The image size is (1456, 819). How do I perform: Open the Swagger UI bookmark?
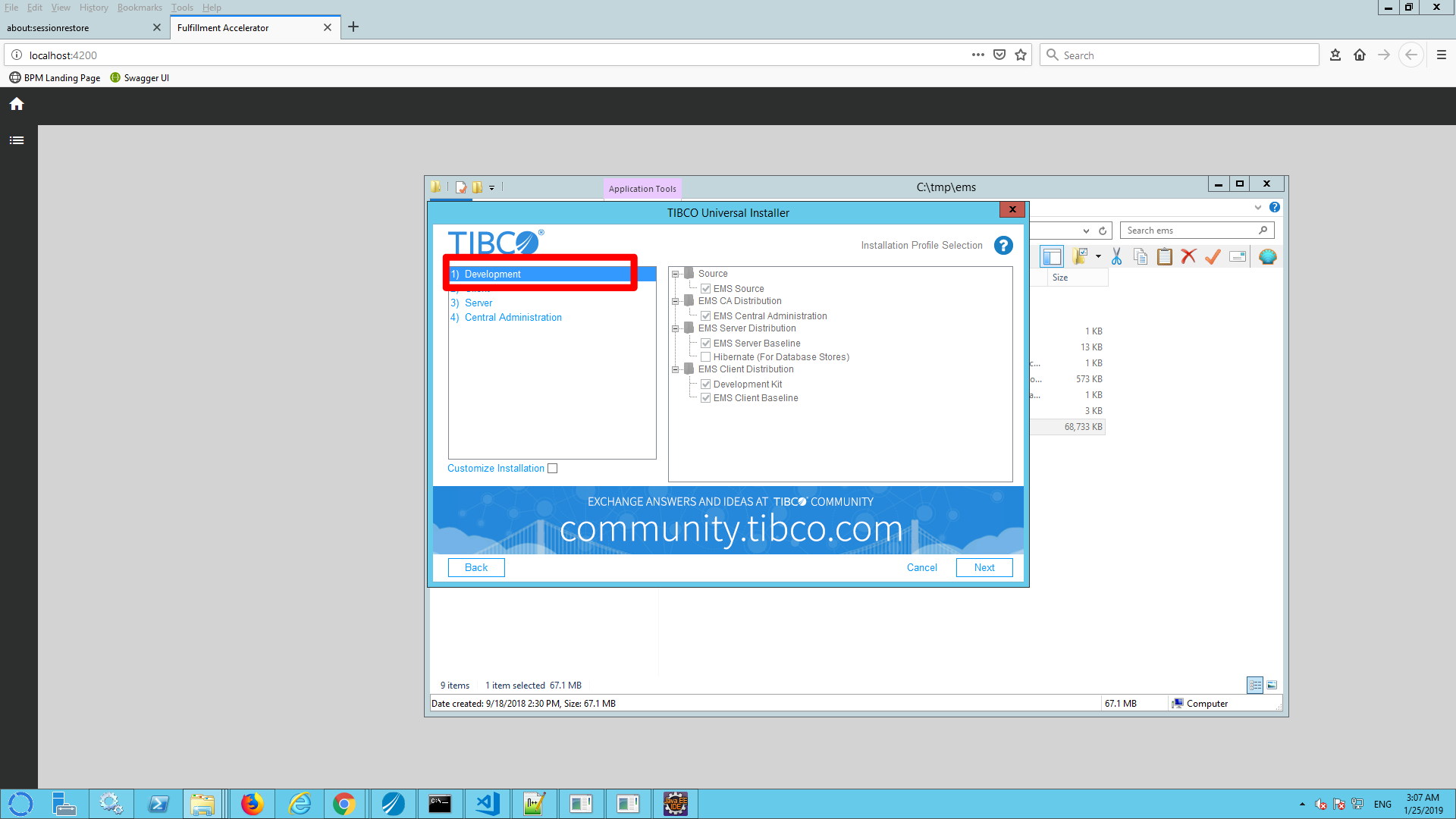(140, 78)
